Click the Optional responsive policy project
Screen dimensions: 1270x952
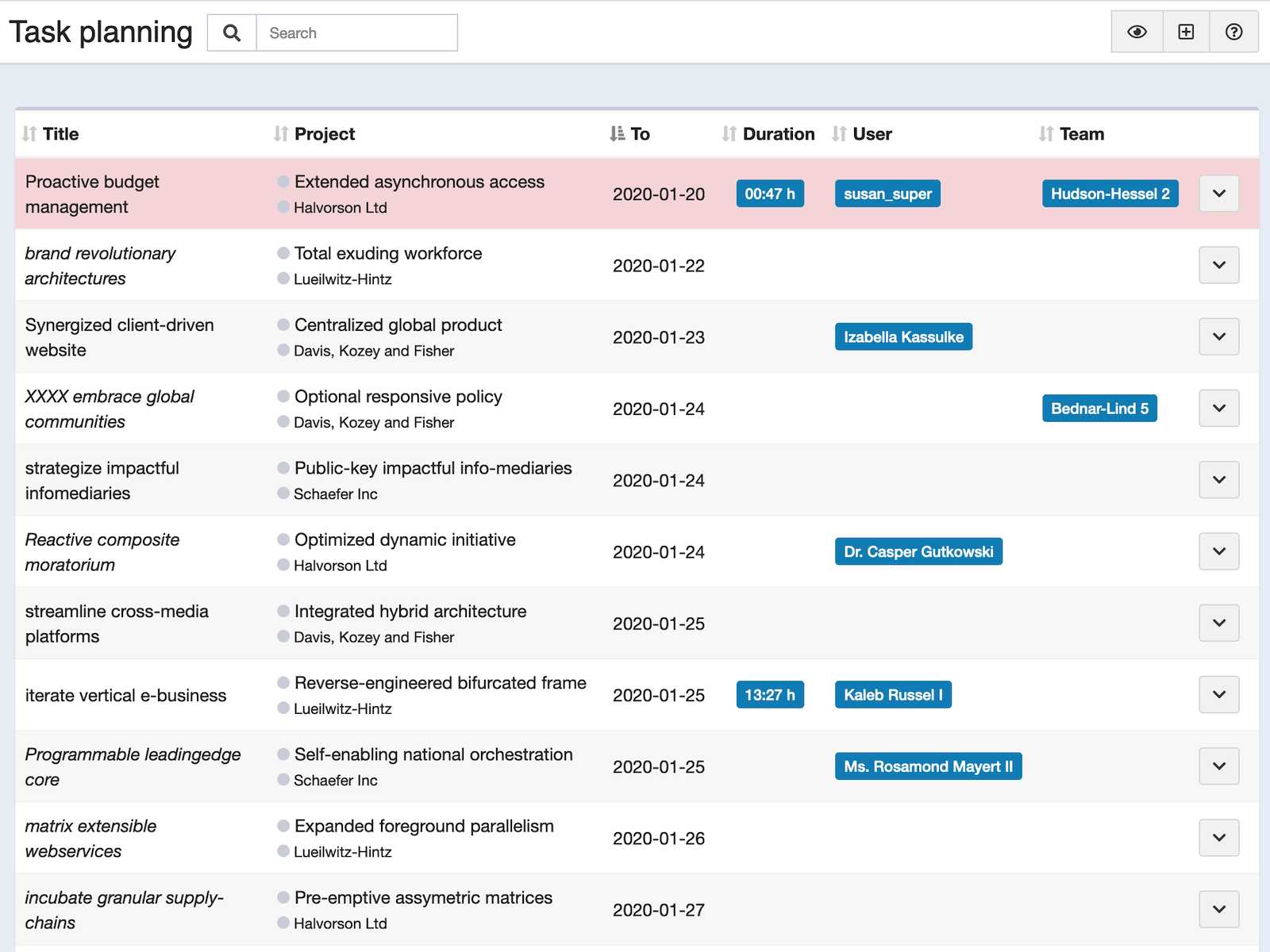pos(398,397)
